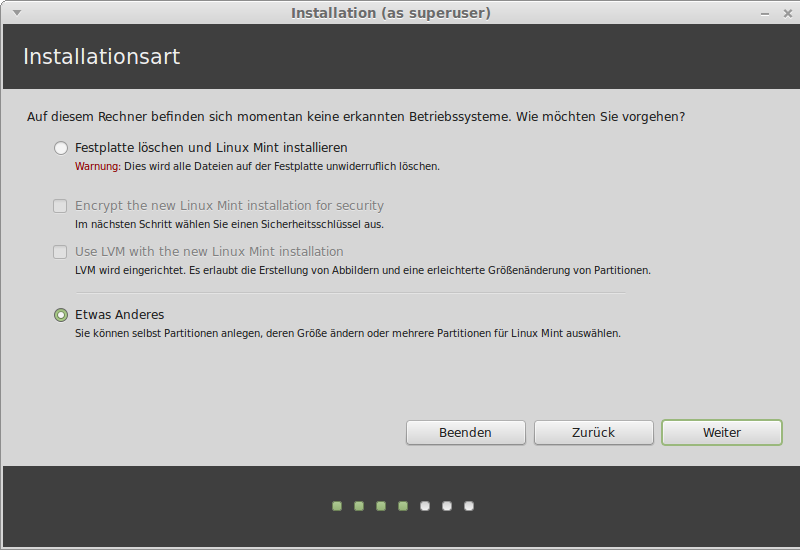Screen dimensions: 800x550
Task: Click the question text 'Auf diesem Rechner befinden sich...'
Action: [x=356, y=117]
